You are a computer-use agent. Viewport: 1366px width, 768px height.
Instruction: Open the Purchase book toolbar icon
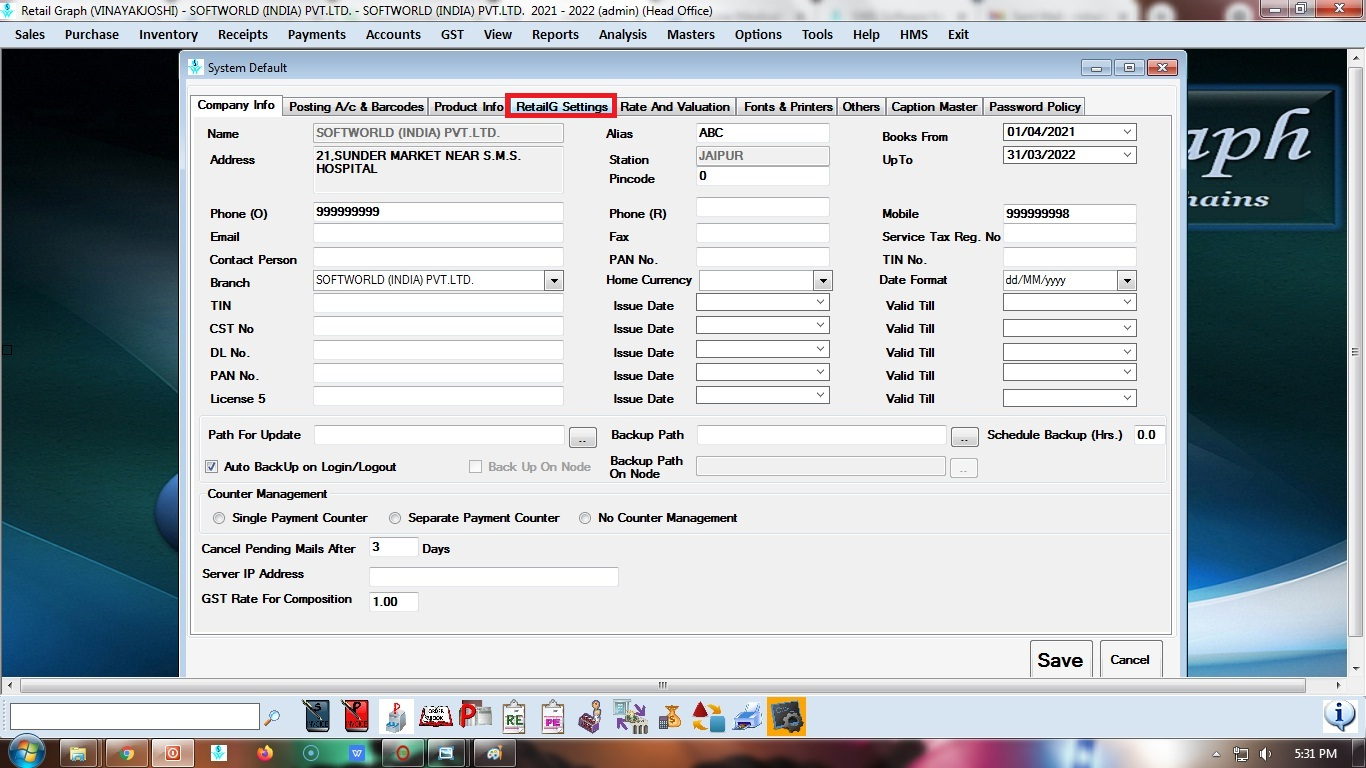pyautogui.click(x=356, y=716)
